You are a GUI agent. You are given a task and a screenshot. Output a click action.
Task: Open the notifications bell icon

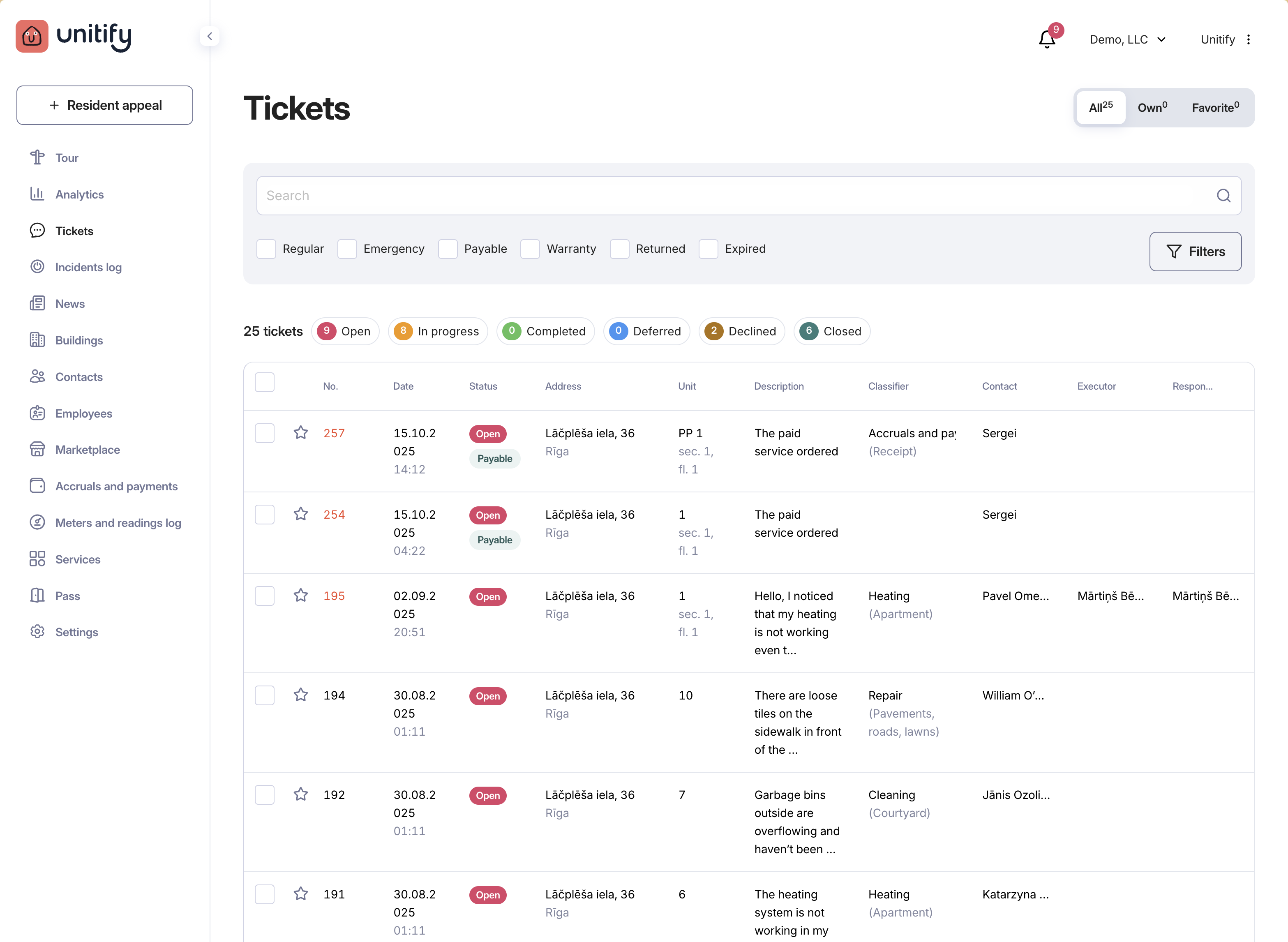(1046, 39)
